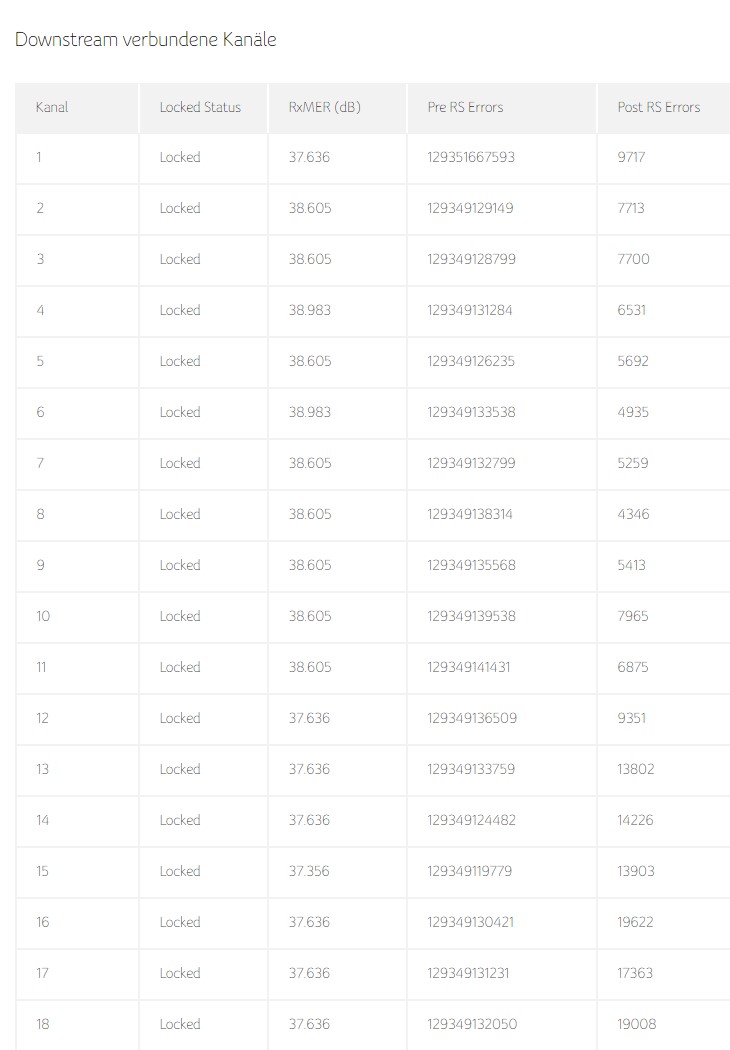This screenshot has height=1050, width=730.
Task: Click the Post RS Errors column header
Action: 659,107
